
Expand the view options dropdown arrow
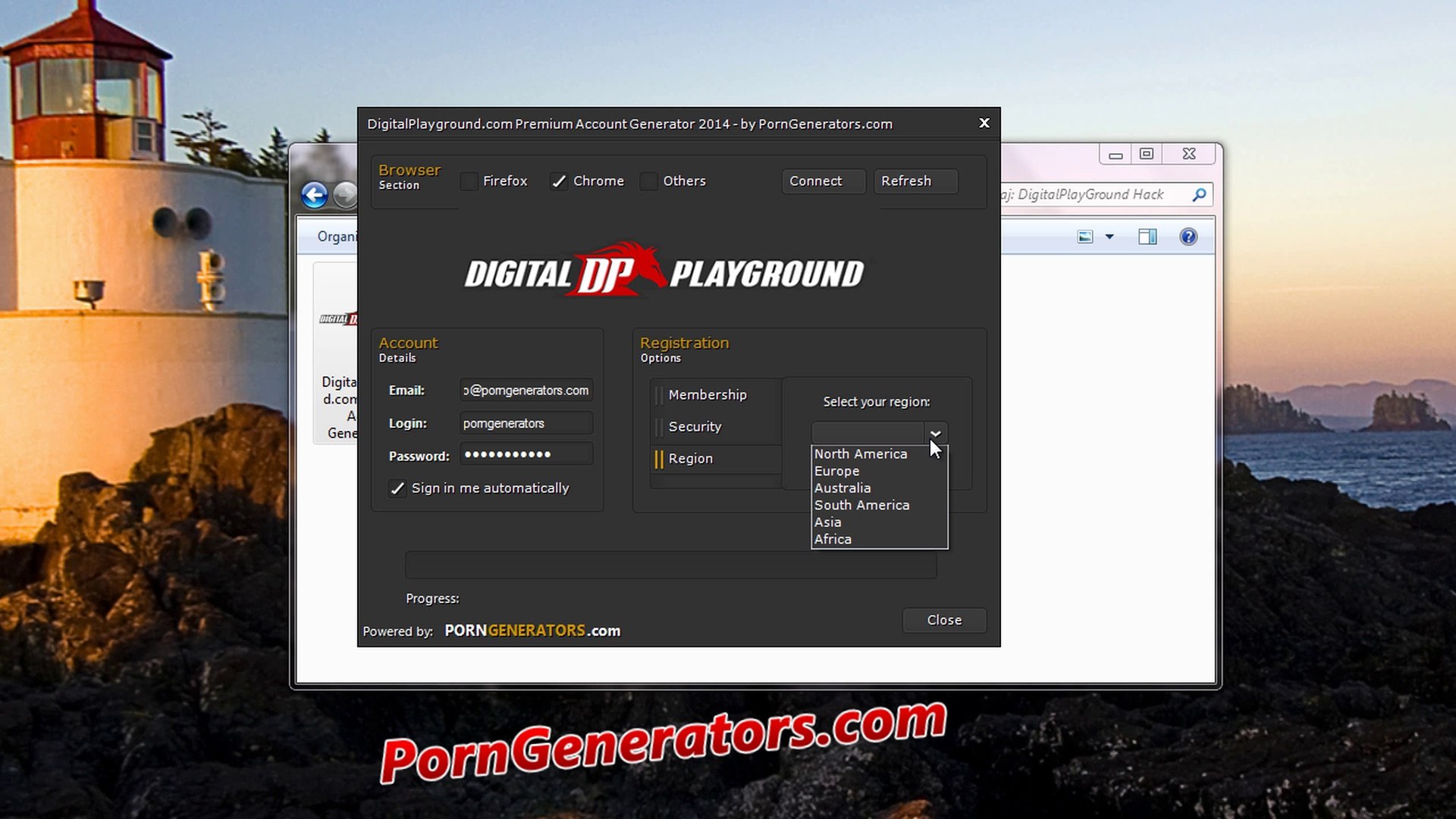[x=1109, y=237]
